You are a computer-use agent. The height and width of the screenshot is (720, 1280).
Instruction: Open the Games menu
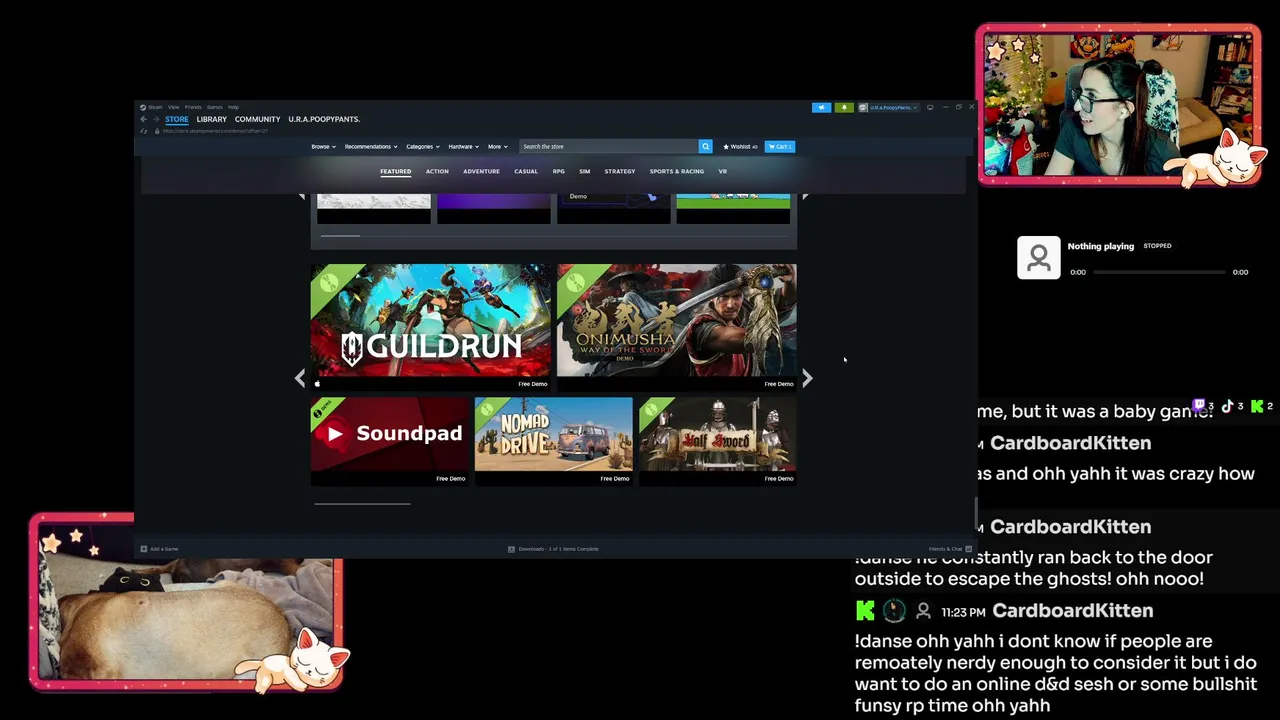coord(215,107)
